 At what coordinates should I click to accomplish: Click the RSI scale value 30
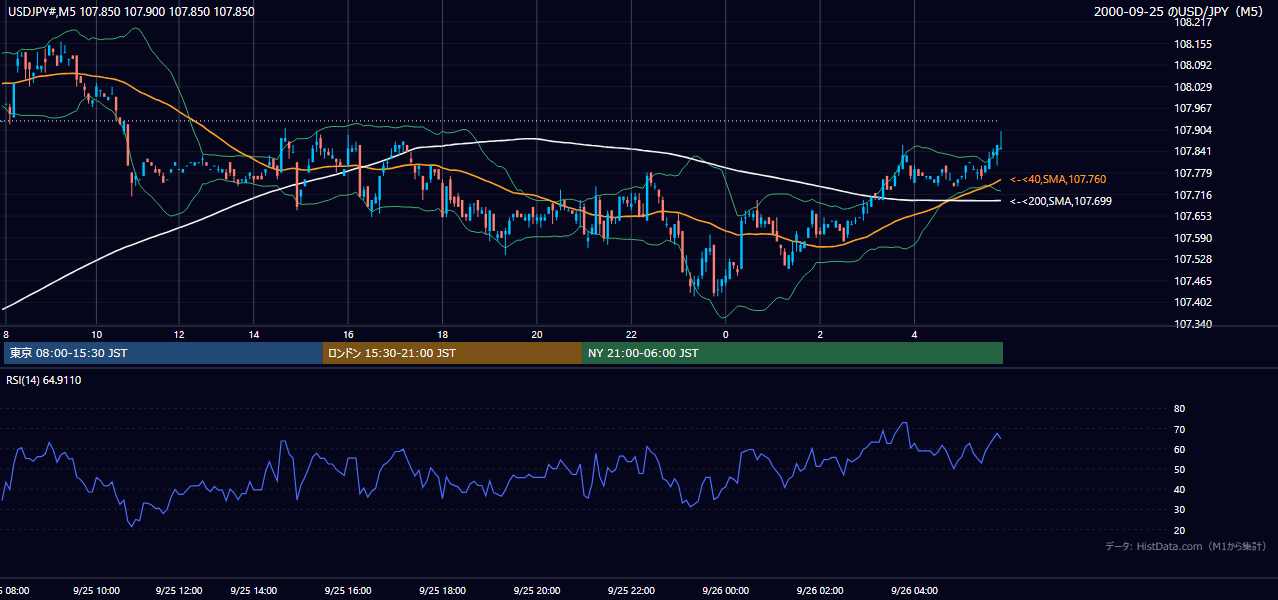point(1179,510)
